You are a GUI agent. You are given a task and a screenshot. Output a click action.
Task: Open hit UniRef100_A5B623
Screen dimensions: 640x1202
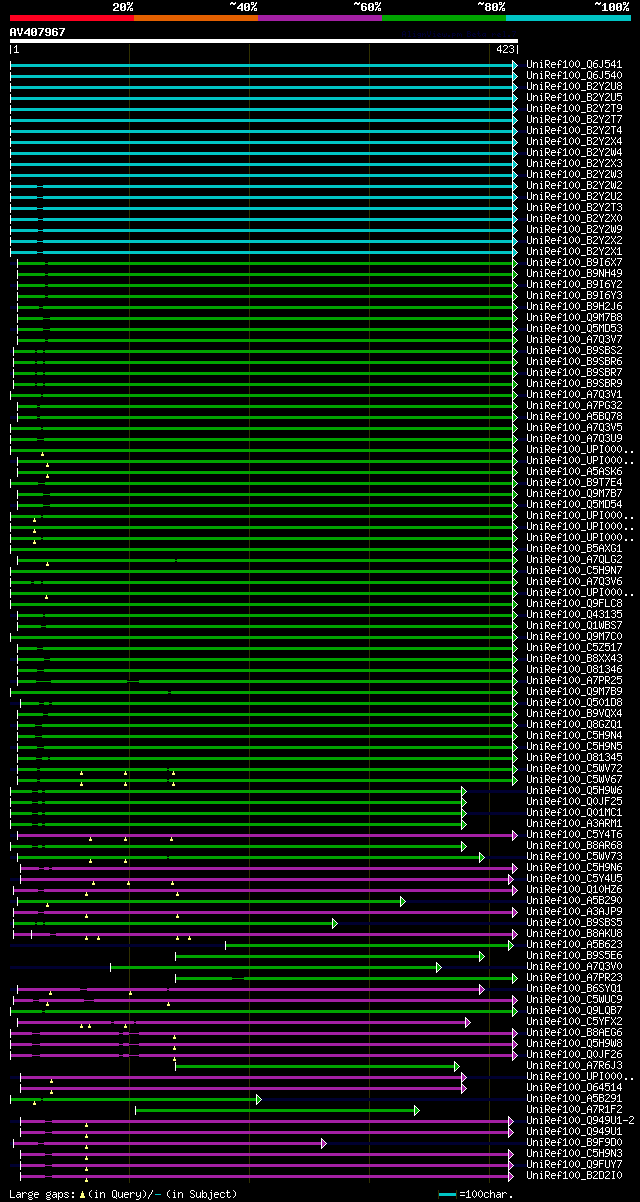[575, 944]
